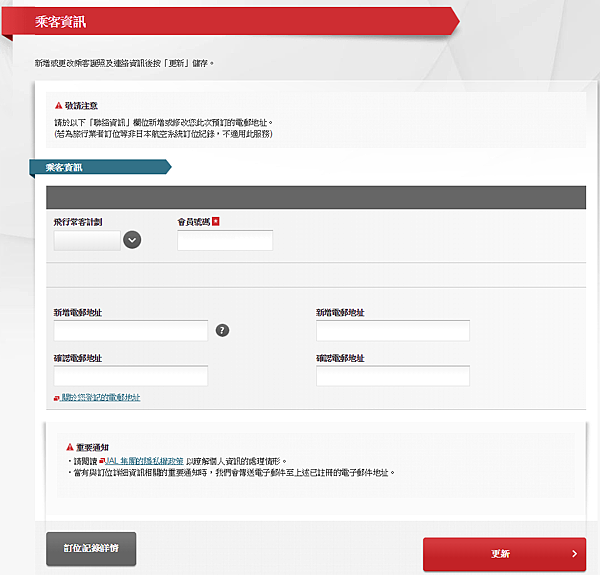Click the 敬請注意 heading text
The image size is (600, 575).
click(81, 106)
